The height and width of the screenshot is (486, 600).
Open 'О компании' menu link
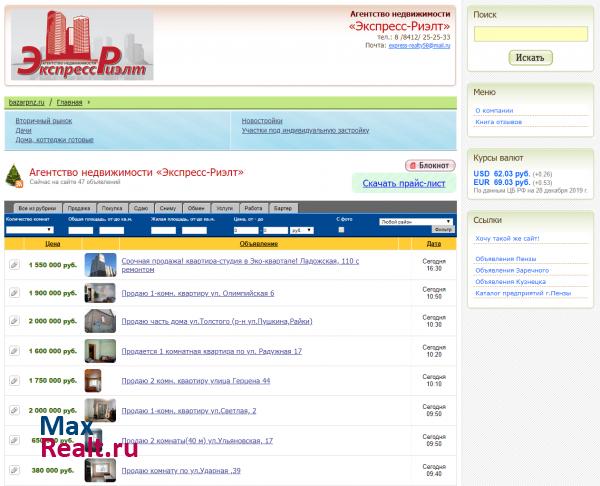(x=494, y=111)
